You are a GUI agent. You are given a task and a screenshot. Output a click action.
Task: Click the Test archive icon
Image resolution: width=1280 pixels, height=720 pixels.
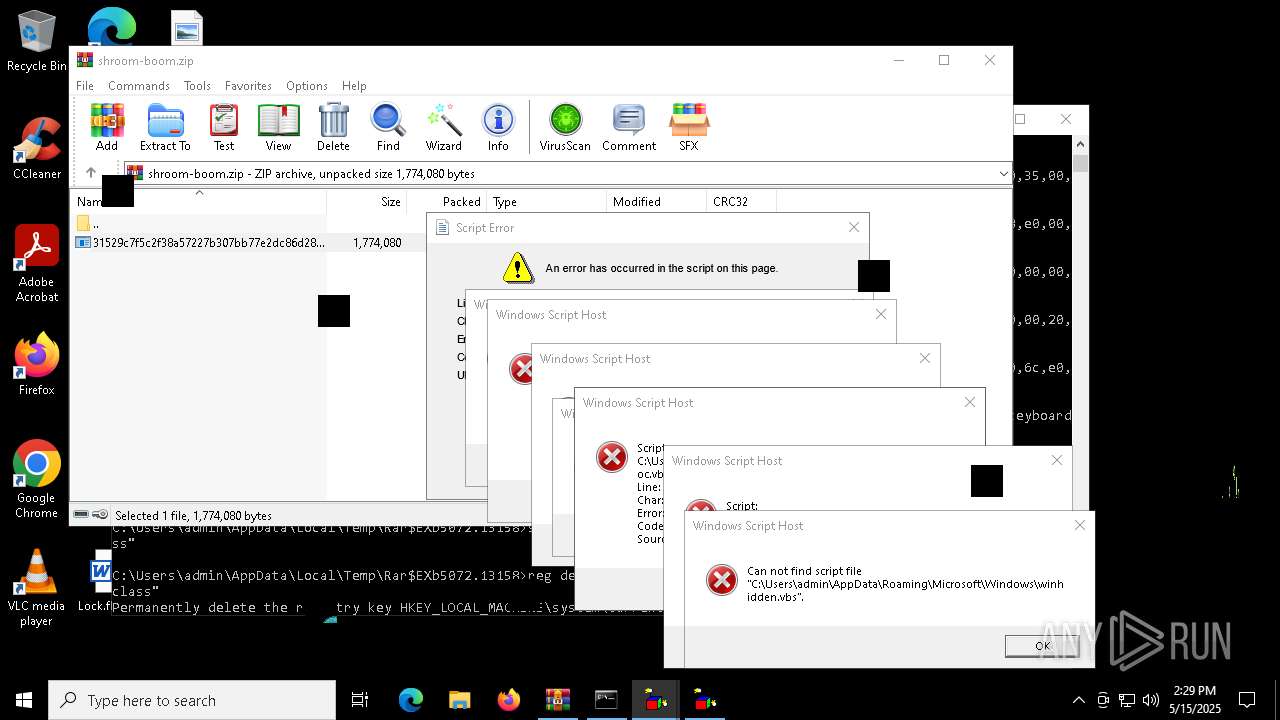(x=224, y=127)
